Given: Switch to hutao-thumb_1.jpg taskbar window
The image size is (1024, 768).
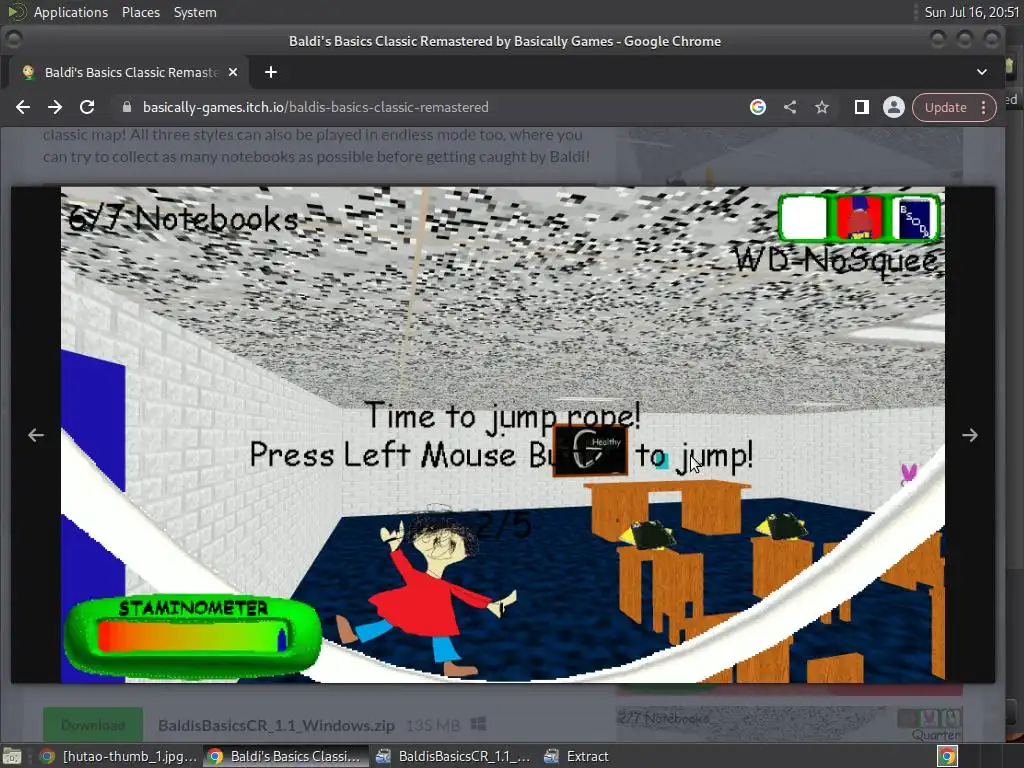Looking at the screenshot, I should click(x=118, y=756).
